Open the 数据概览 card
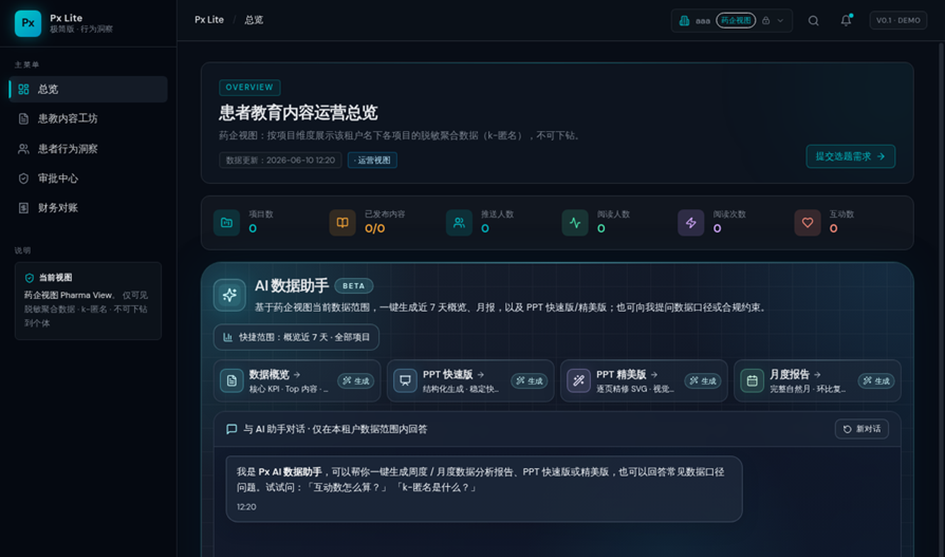 point(297,381)
